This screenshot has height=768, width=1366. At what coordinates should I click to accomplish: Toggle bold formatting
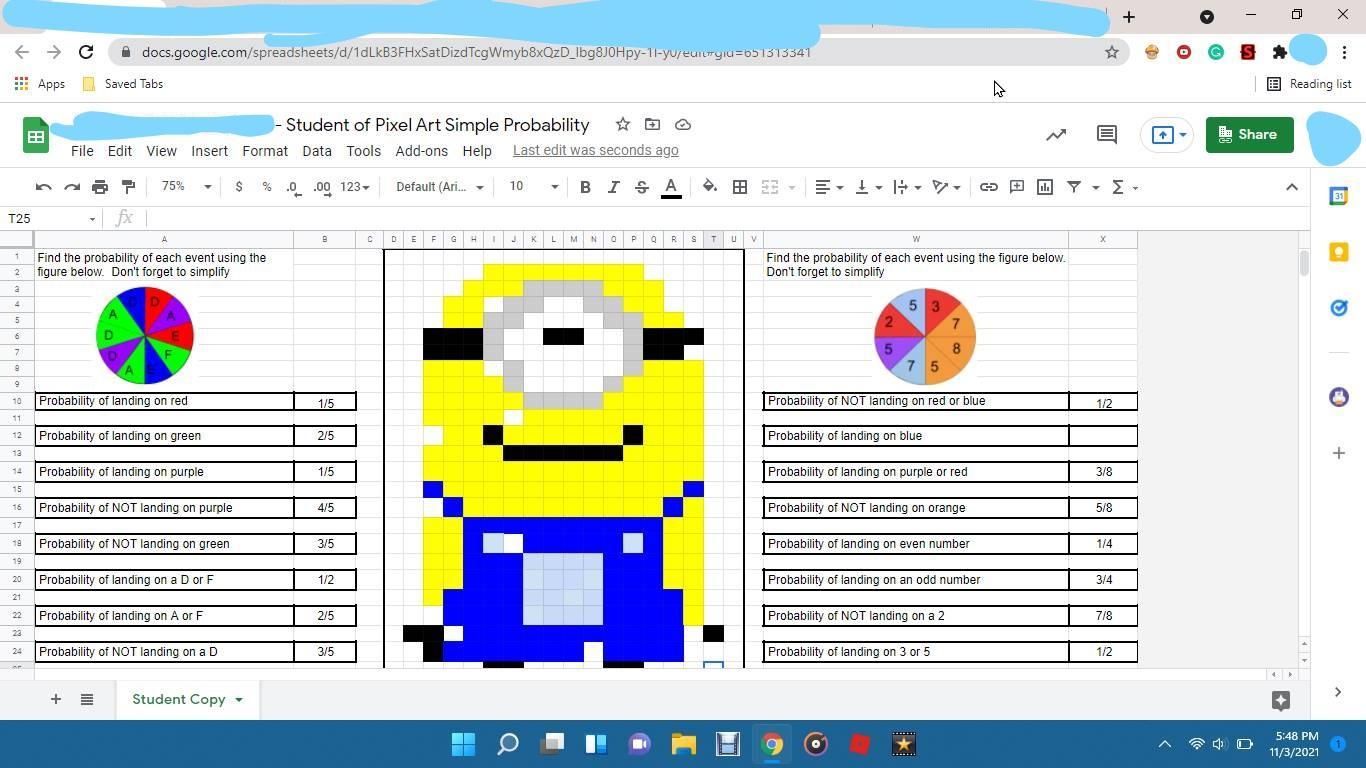pos(585,187)
